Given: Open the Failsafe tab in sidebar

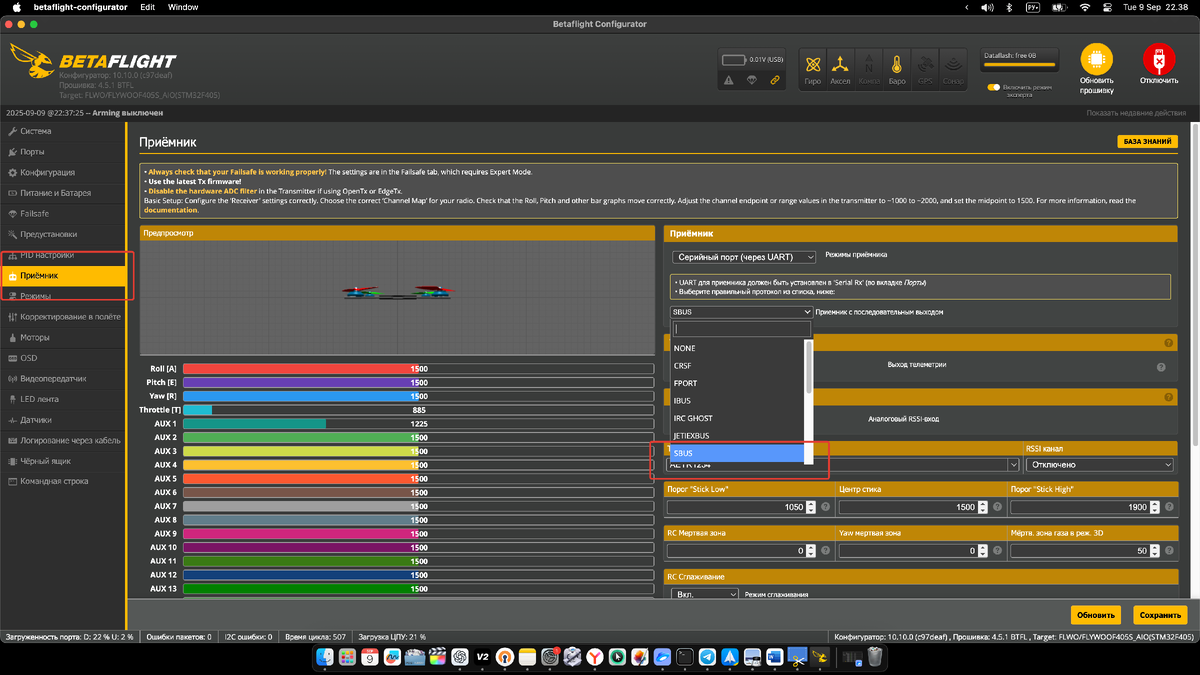Looking at the screenshot, I should point(64,214).
